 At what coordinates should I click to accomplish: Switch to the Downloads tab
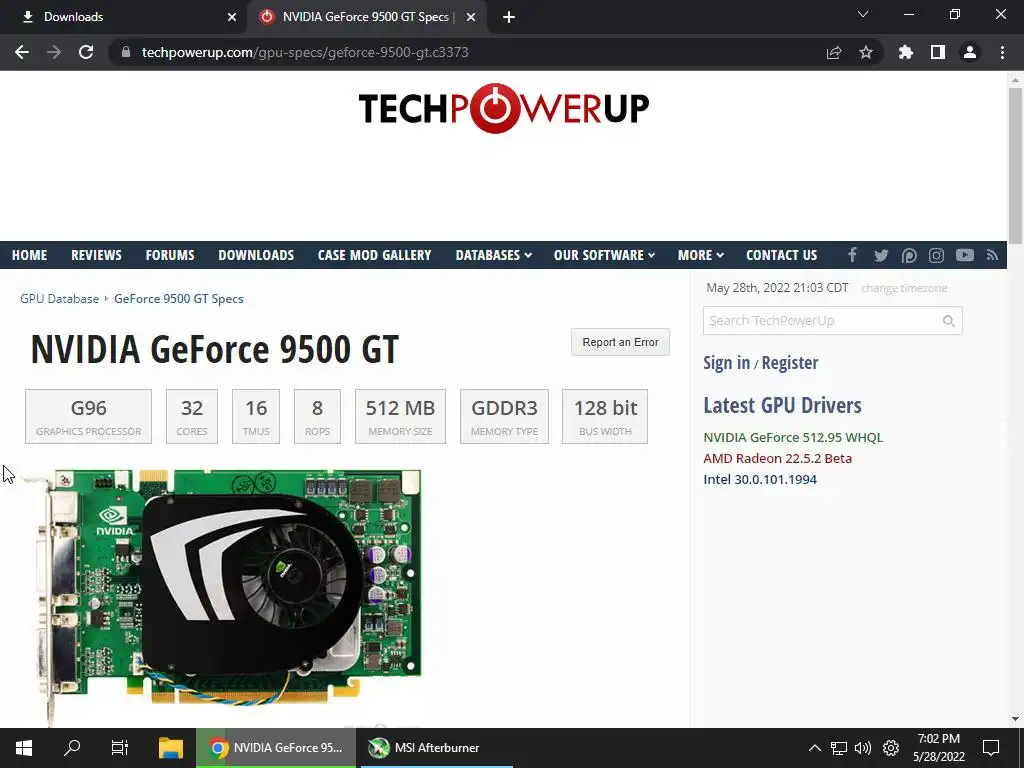coord(124,17)
